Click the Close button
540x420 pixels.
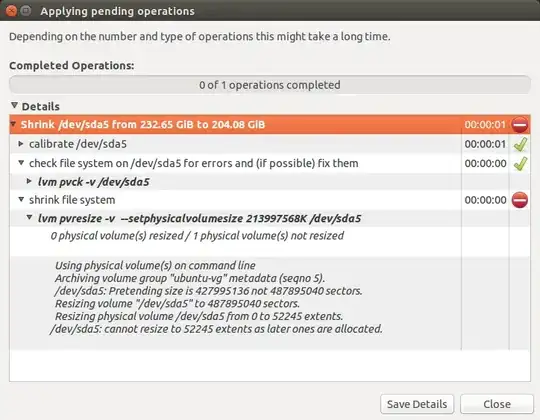[x=497, y=404]
